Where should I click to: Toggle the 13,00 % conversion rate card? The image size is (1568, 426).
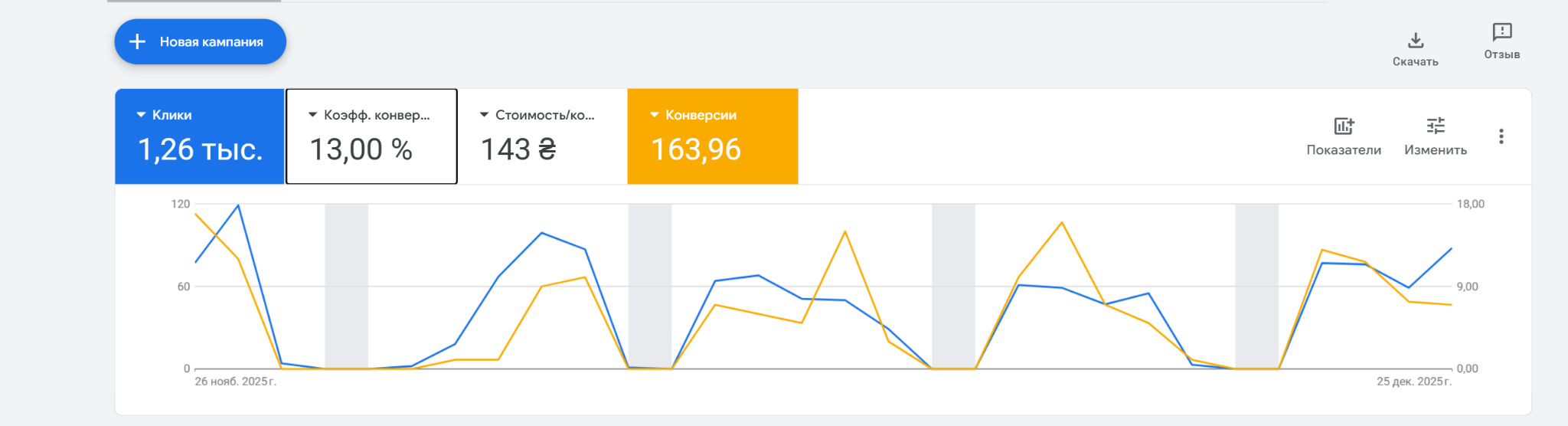click(x=371, y=149)
